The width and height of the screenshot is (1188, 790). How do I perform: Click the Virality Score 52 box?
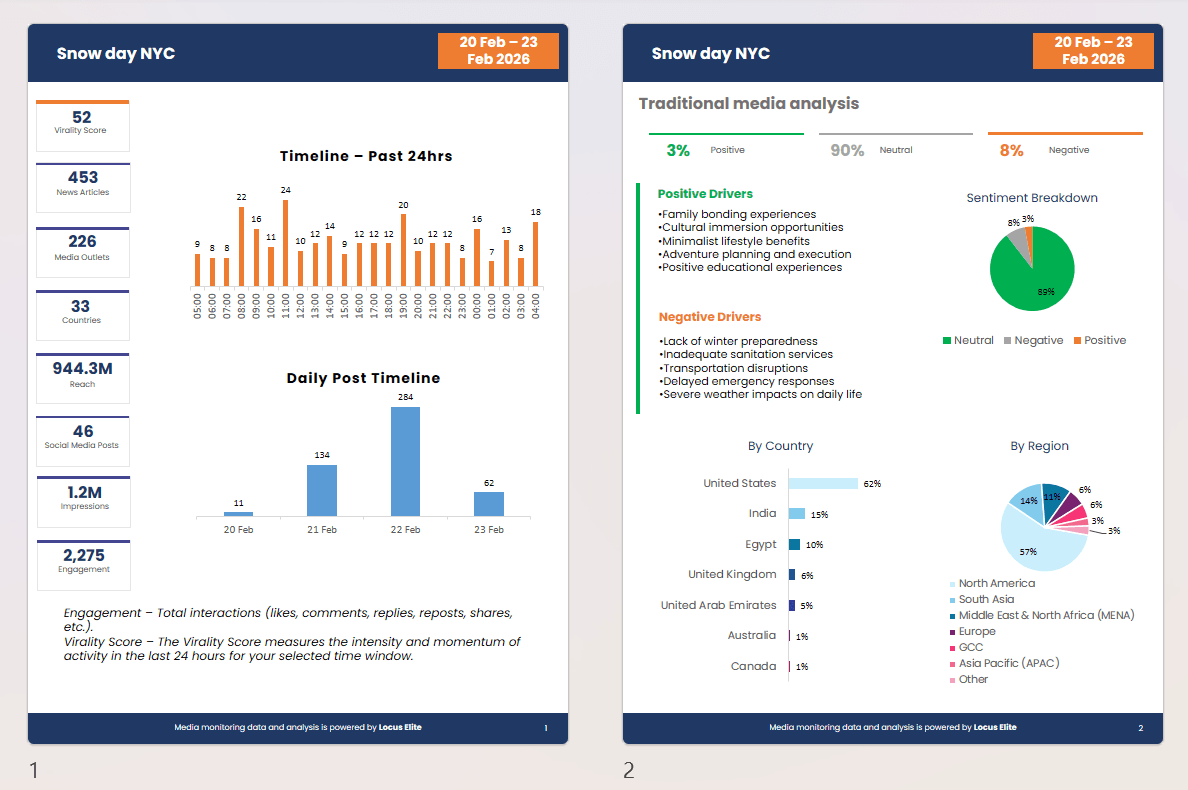(83, 126)
